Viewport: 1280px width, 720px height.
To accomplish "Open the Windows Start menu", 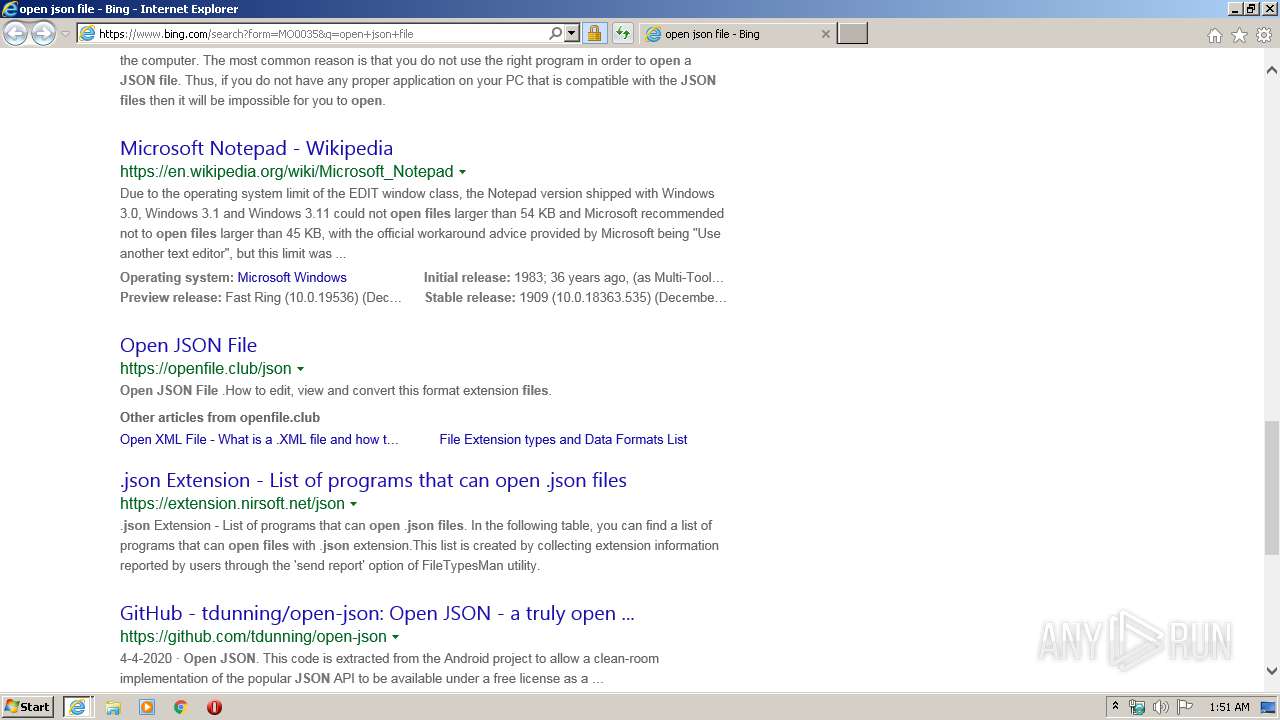I will 28,706.
